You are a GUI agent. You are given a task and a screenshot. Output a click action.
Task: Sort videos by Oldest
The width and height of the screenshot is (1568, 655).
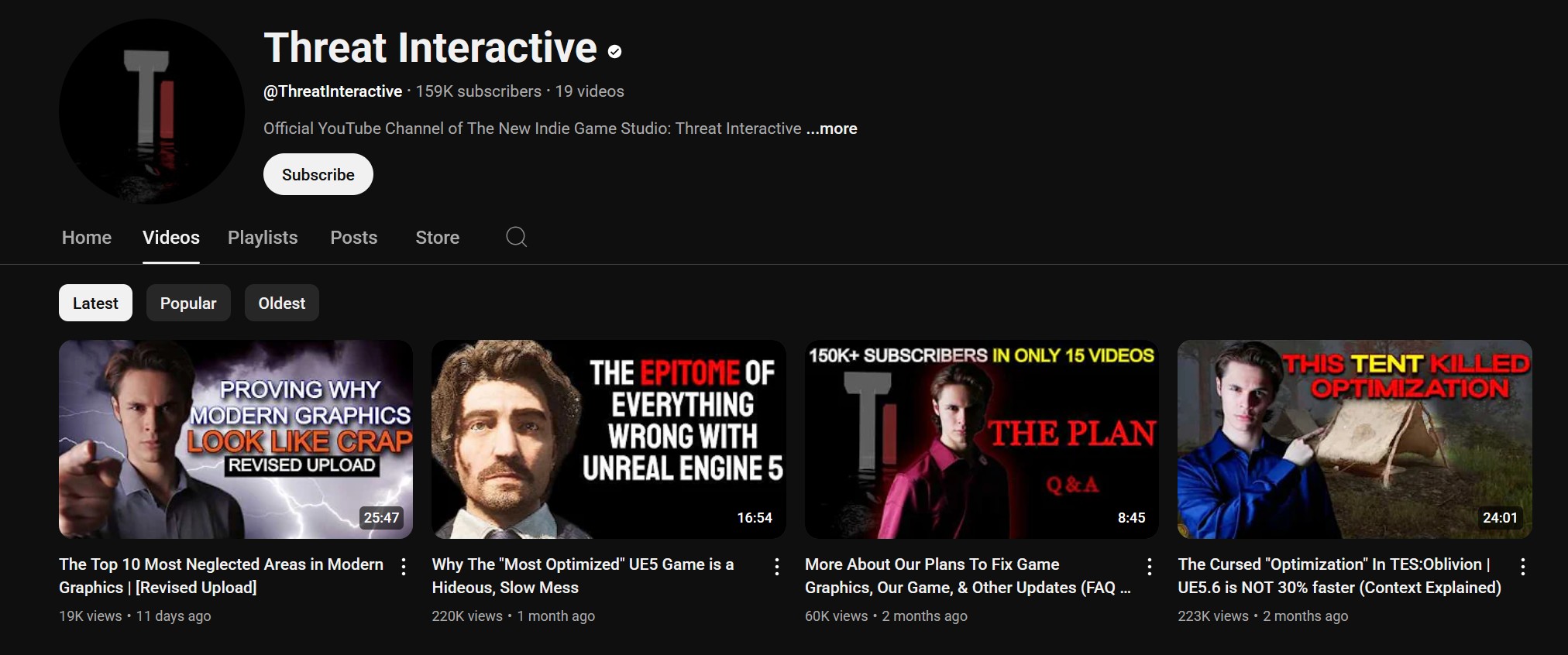coord(282,303)
